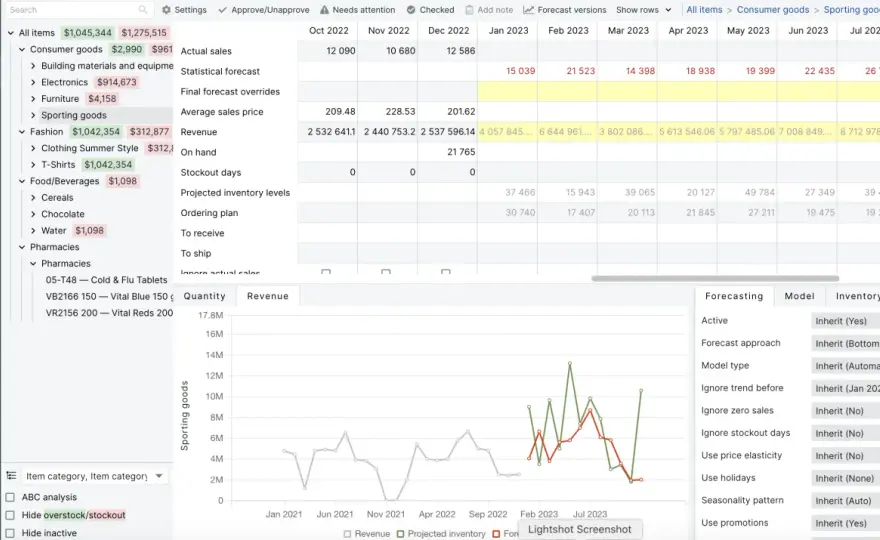The height and width of the screenshot is (540, 880).
Task: Click the horizontal table scrollbar
Action: click(x=715, y=278)
